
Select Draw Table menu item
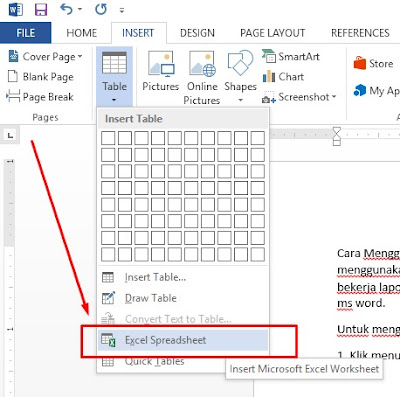coord(183,298)
